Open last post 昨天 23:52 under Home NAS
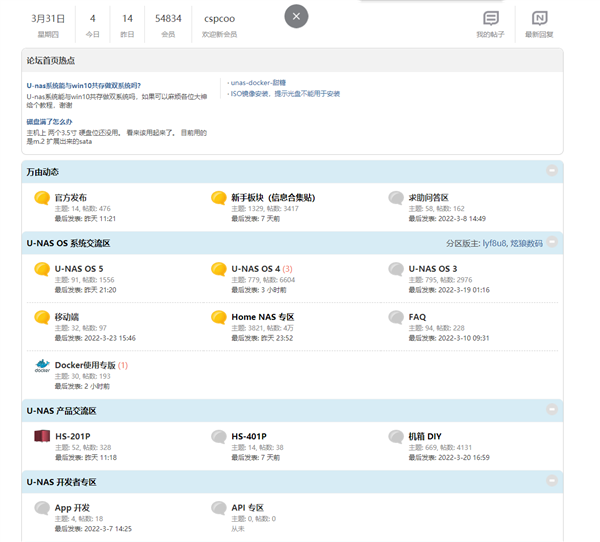The height and width of the screenshot is (542, 600). [277, 338]
